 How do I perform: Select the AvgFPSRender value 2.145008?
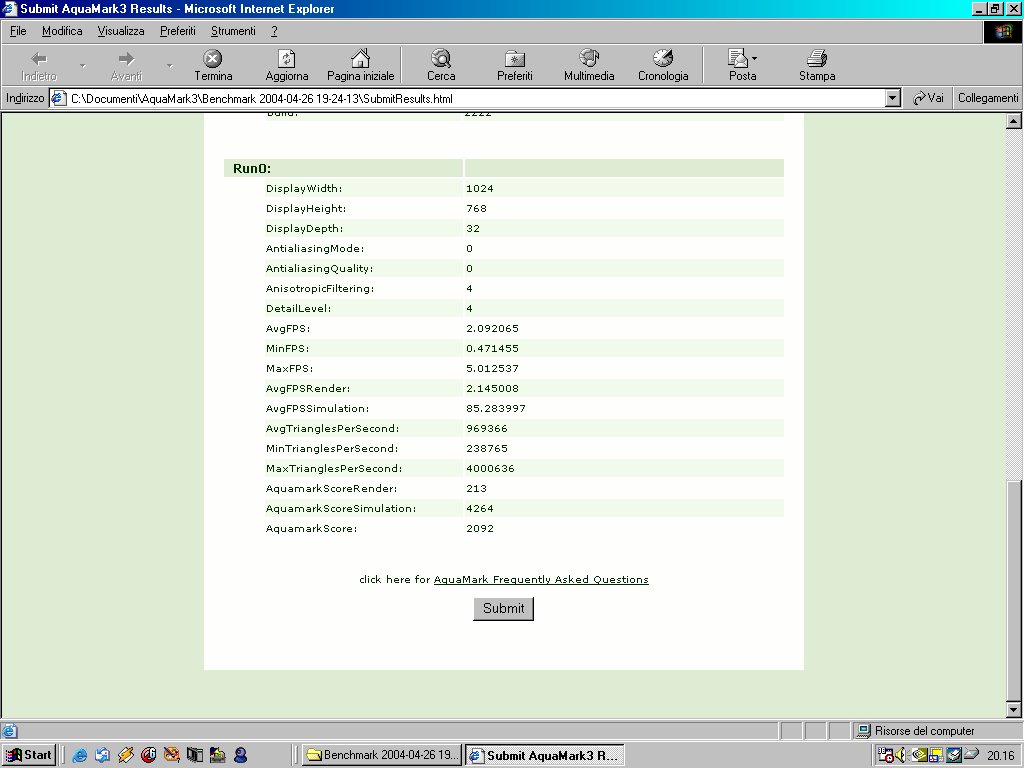pos(492,389)
